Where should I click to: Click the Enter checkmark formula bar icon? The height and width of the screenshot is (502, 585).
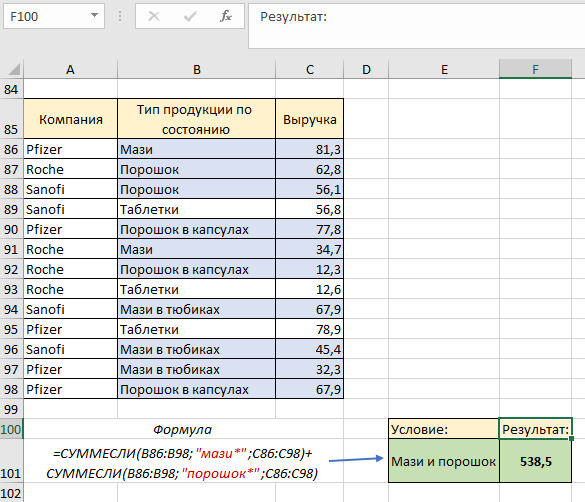point(190,16)
